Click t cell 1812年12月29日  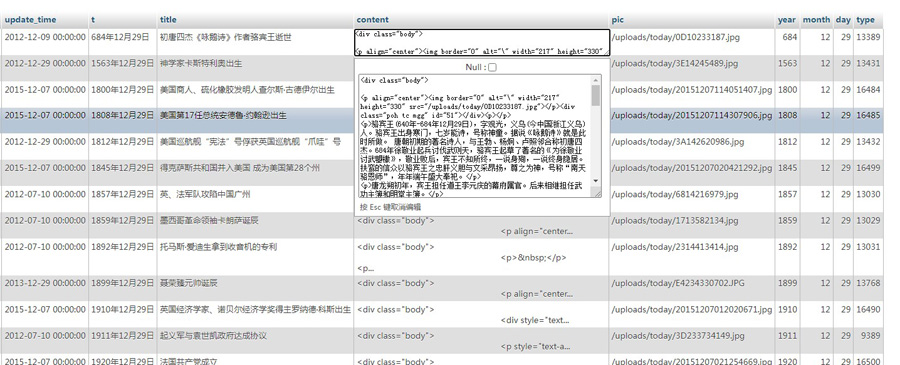(122, 142)
